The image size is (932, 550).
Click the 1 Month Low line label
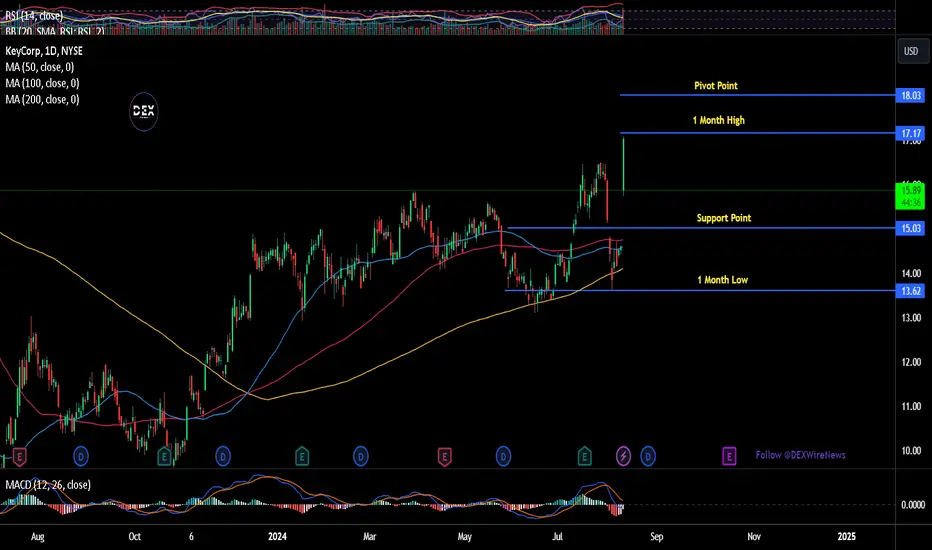tap(722, 280)
